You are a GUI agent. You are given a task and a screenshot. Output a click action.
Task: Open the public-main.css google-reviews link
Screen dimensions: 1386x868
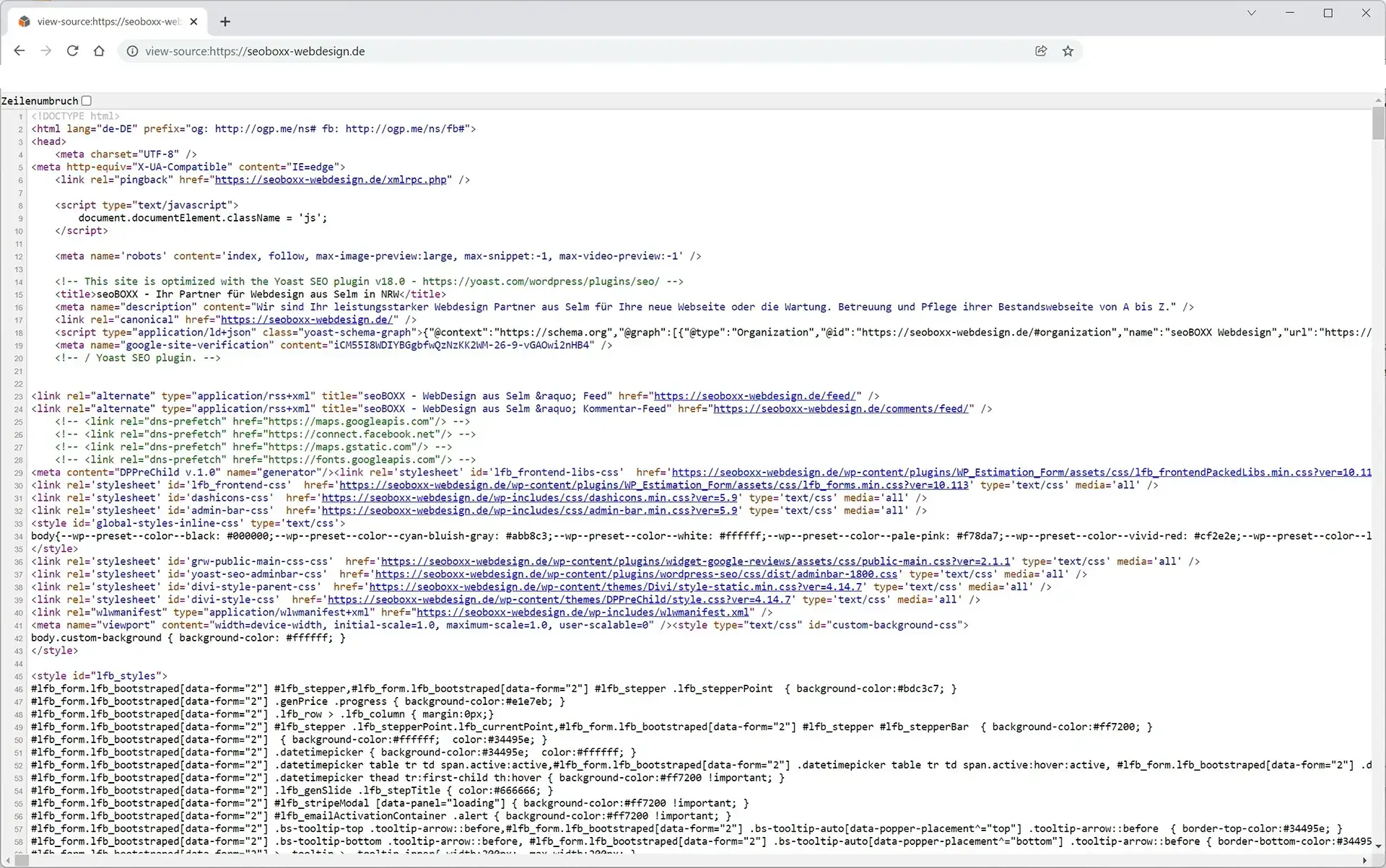[x=696, y=561]
